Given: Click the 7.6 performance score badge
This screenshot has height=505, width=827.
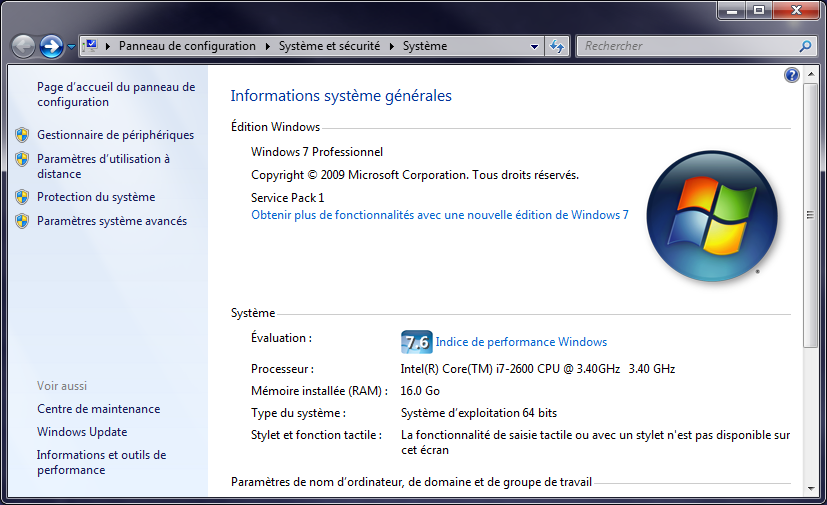Looking at the screenshot, I should point(415,342).
